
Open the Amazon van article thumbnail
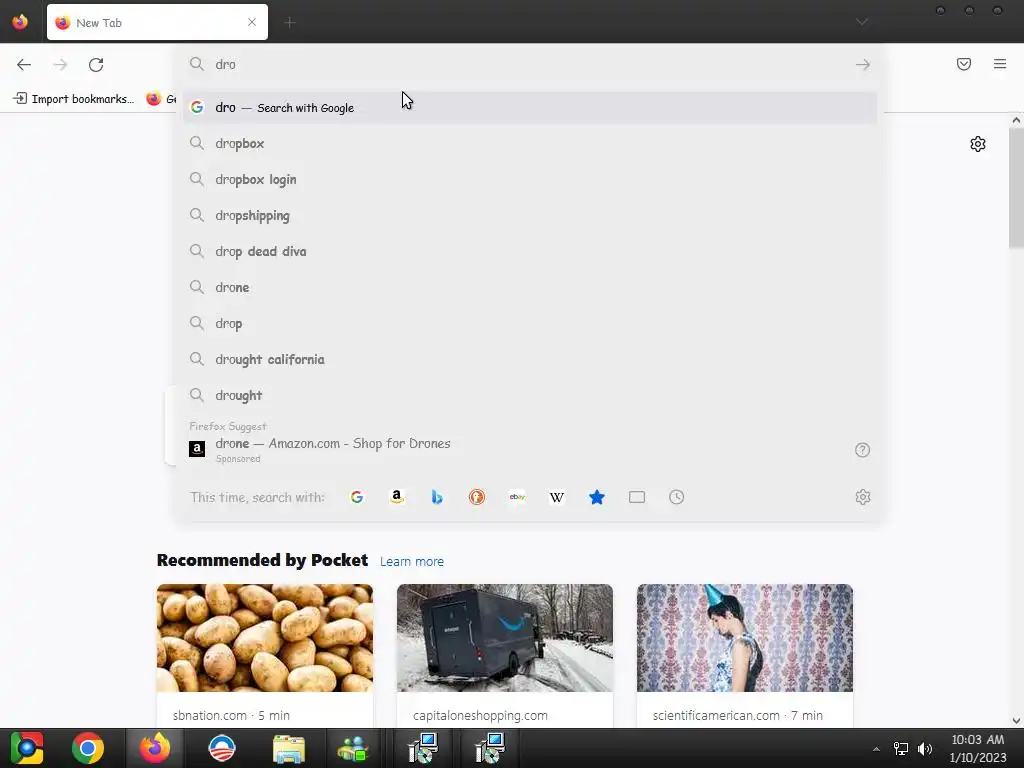tap(505, 638)
